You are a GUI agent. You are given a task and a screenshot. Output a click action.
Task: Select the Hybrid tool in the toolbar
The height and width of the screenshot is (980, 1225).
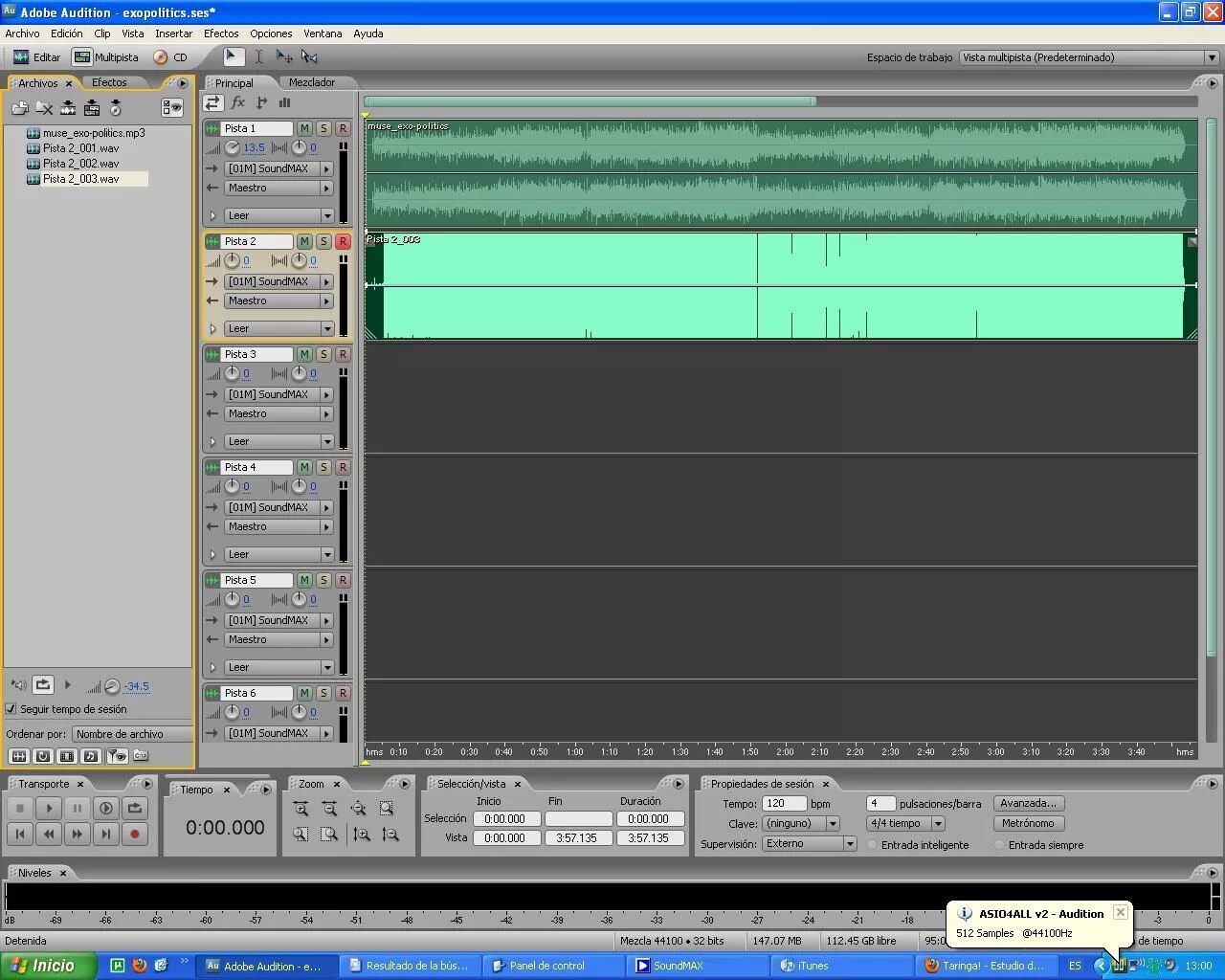(234, 56)
